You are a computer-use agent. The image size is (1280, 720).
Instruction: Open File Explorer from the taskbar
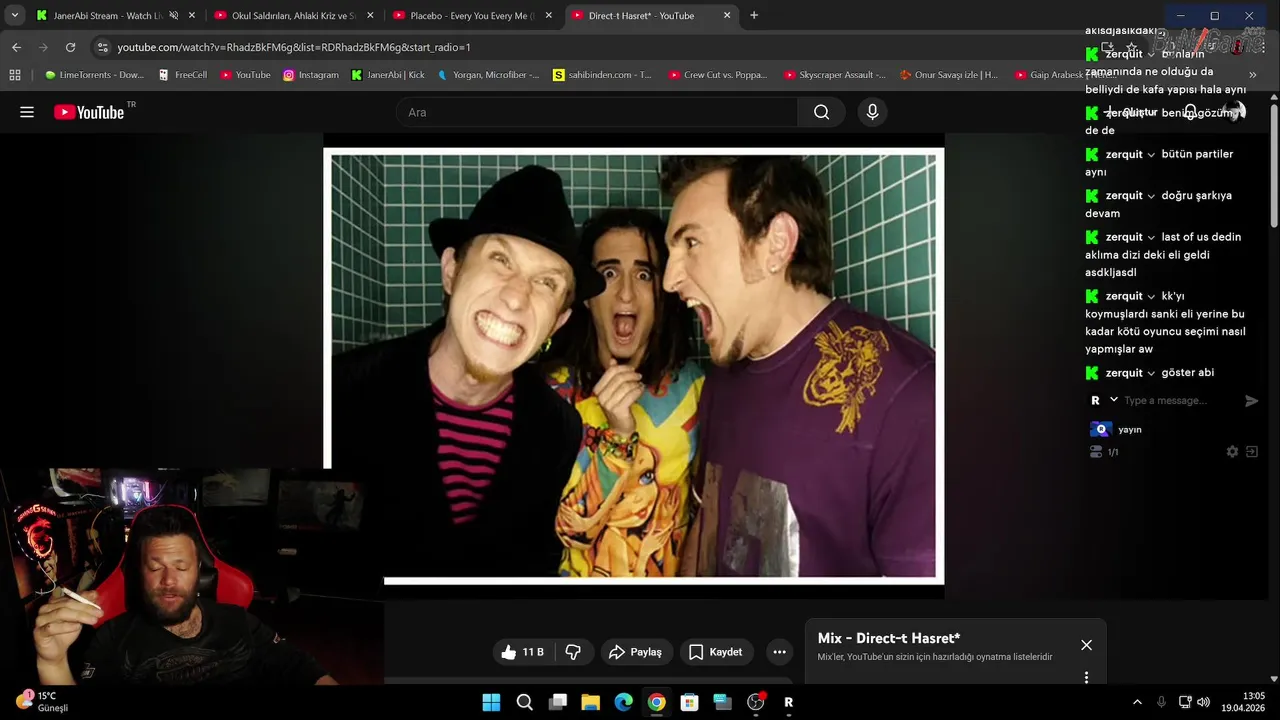(x=590, y=702)
